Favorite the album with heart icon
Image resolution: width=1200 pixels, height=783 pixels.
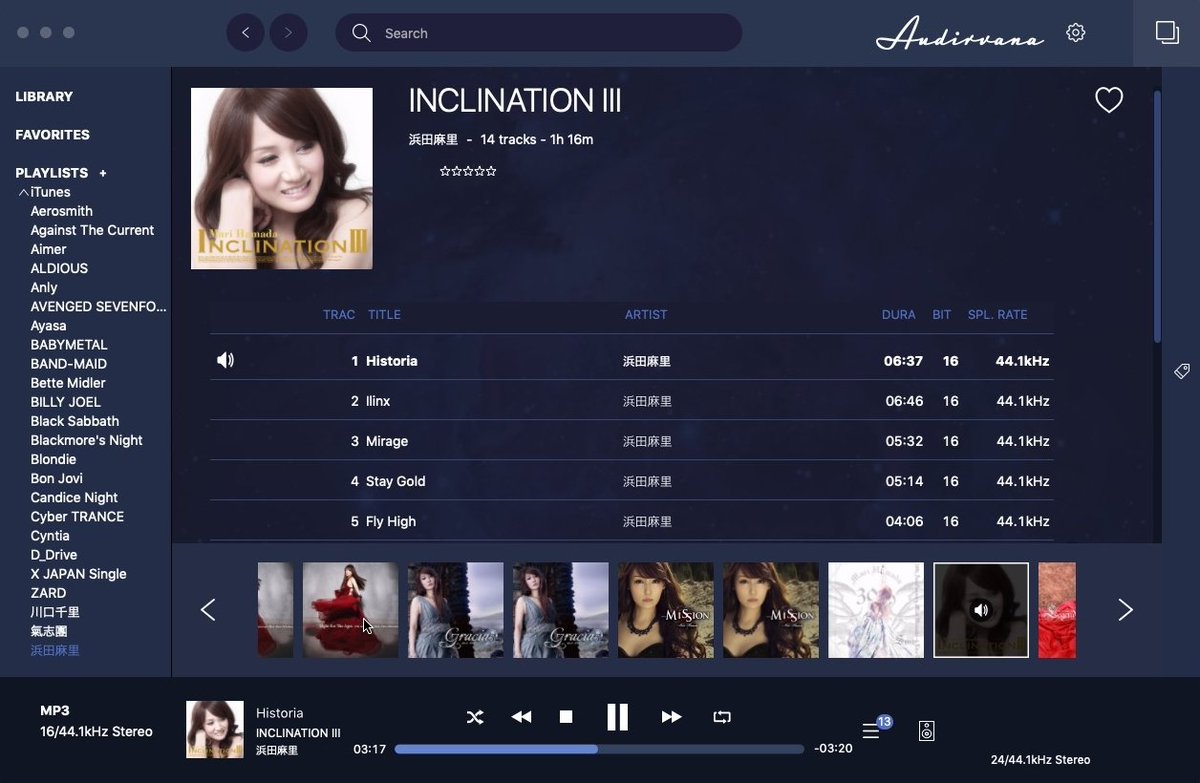[1109, 100]
